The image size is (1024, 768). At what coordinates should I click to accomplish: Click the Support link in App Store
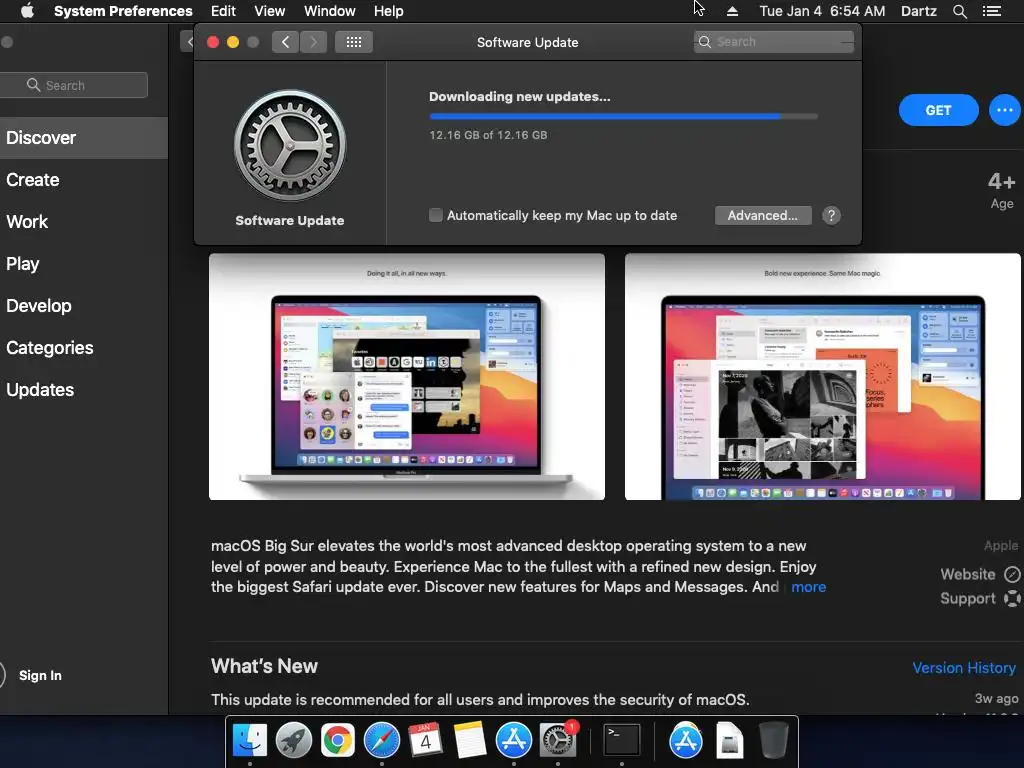[x=968, y=599]
